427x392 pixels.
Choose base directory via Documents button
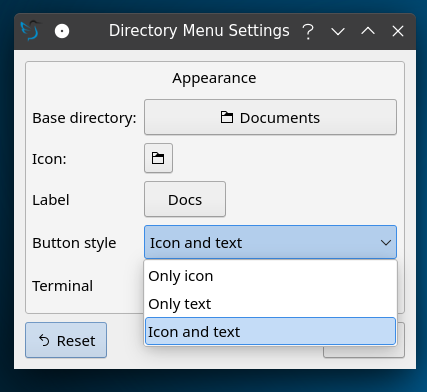tap(270, 117)
